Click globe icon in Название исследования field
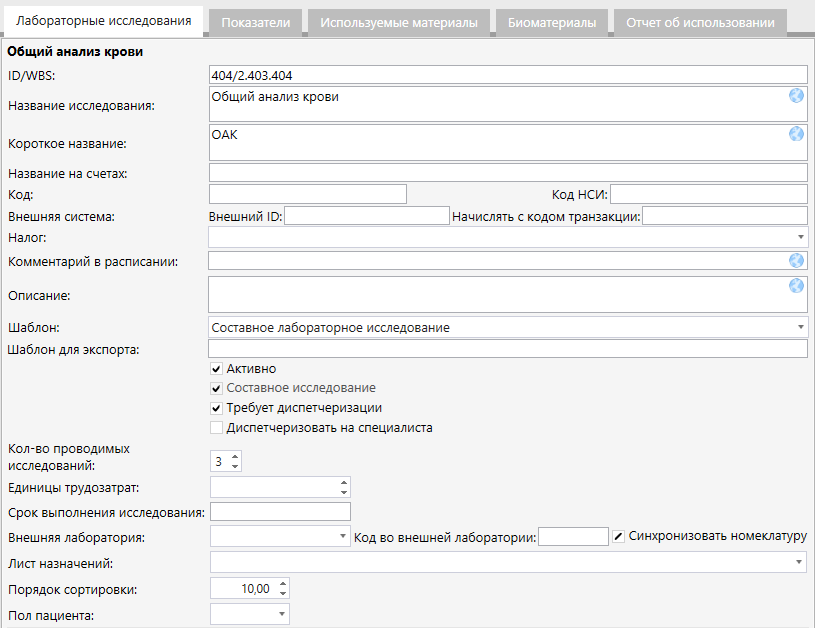Screen dimensions: 815x628 796,96
